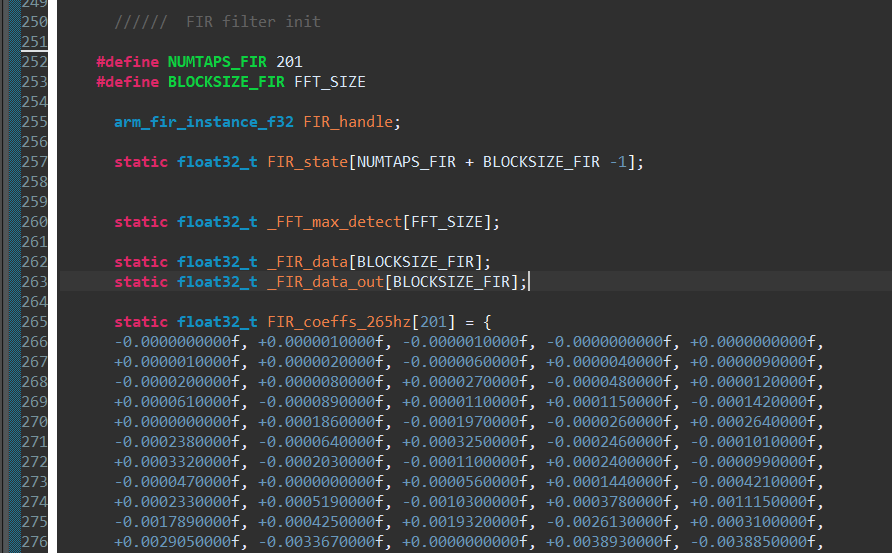
Task: Click #define keyword on line 253
Action: click(127, 82)
